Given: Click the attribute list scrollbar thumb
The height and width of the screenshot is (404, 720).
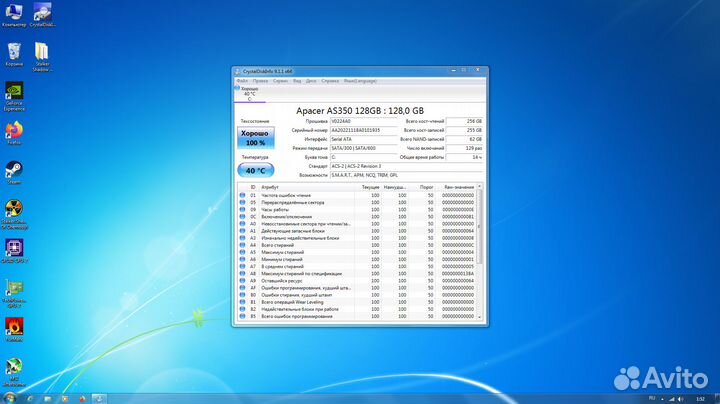Looking at the screenshot, I should [x=480, y=227].
